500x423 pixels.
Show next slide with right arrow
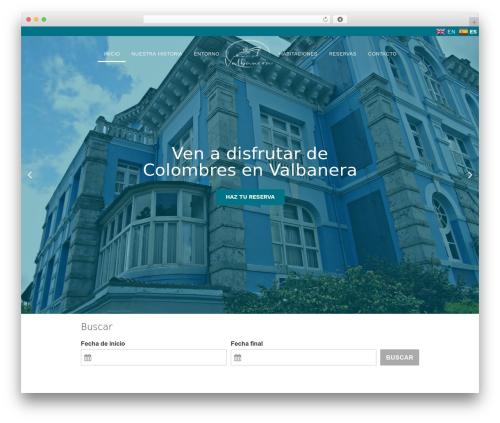470,175
